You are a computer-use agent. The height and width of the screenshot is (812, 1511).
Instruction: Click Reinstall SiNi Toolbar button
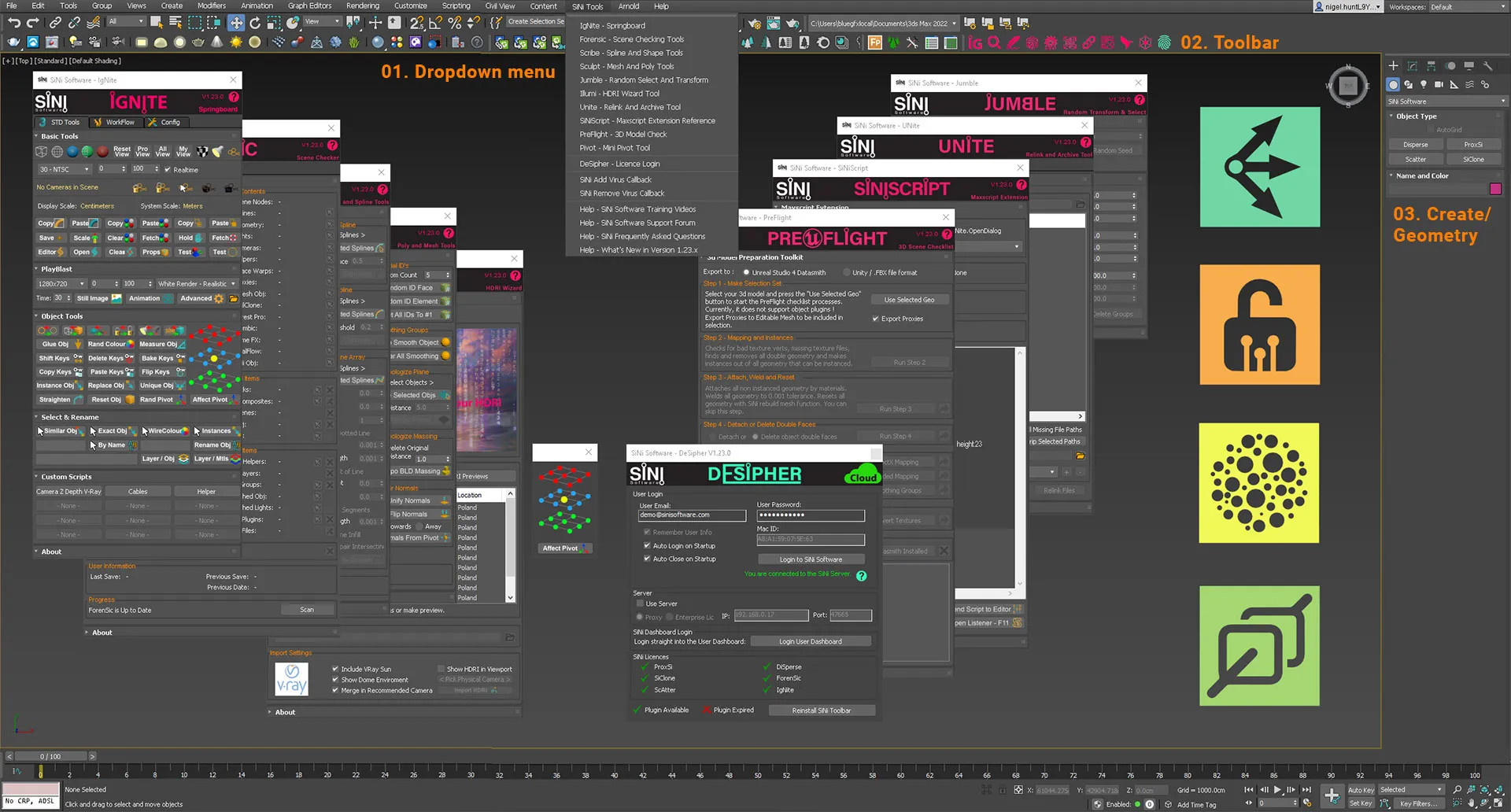click(x=821, y=710)
